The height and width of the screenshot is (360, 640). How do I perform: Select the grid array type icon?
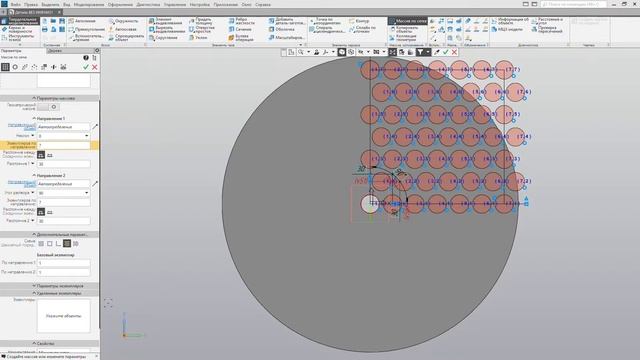[x=5, y=67]
